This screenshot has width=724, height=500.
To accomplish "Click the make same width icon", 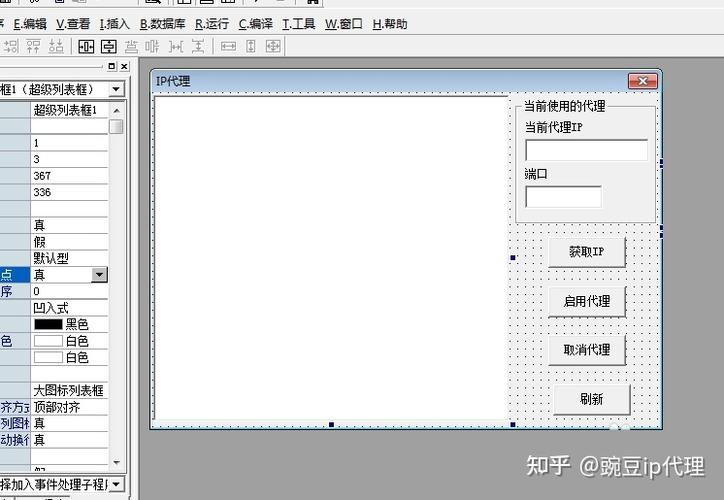I will click(228, 46).
